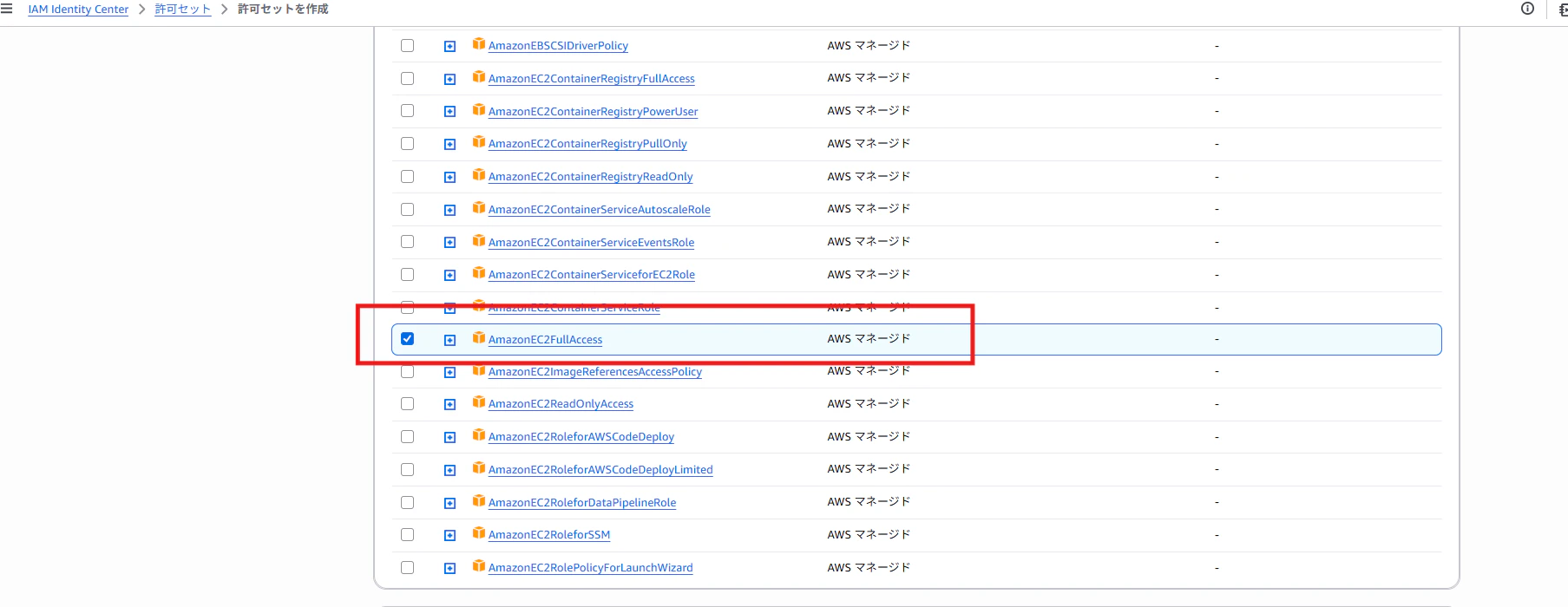1568x607 pixels.
Task: Click the policy cube icon beside AmazonEC2ContainerRegistryPowerUser
Action: [x=479, y=110]
